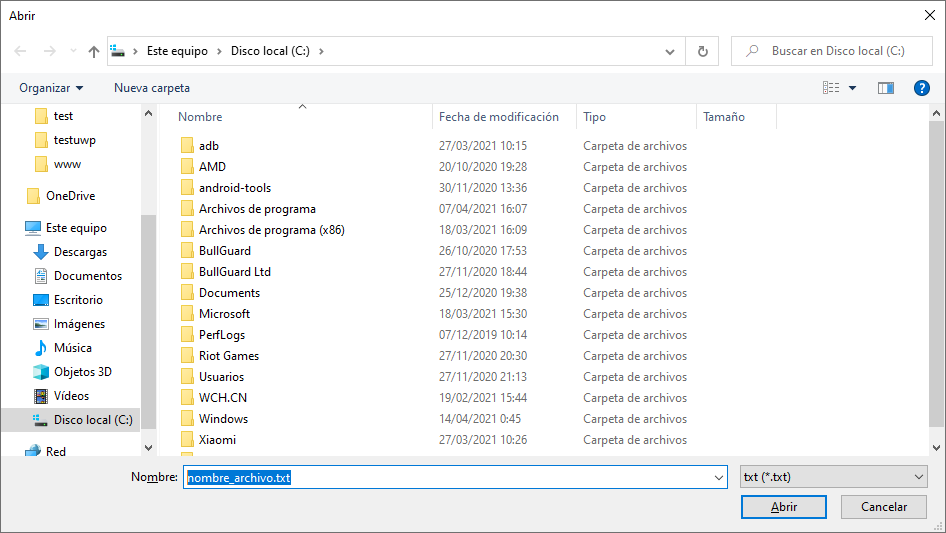The image size is (946, 533).
Task: Select the Documents folder icon
Action: click(x=188, y=293)
